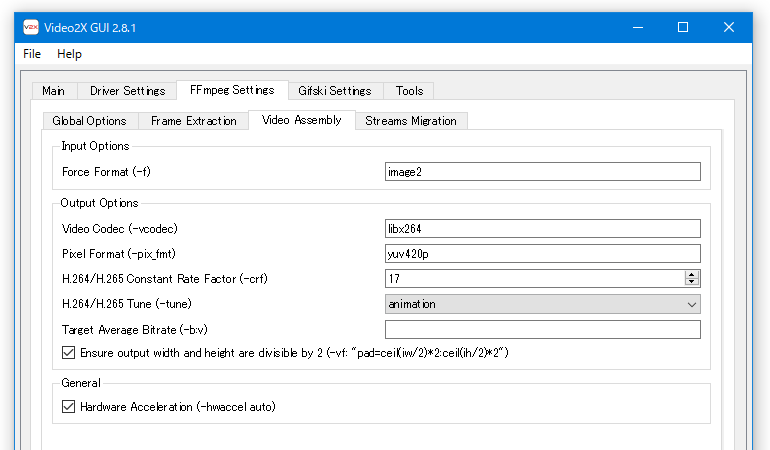Click the Video2X app icon in title bar
Image resolution: width=770 pixels, height=450 pixels.
point(30,28)
